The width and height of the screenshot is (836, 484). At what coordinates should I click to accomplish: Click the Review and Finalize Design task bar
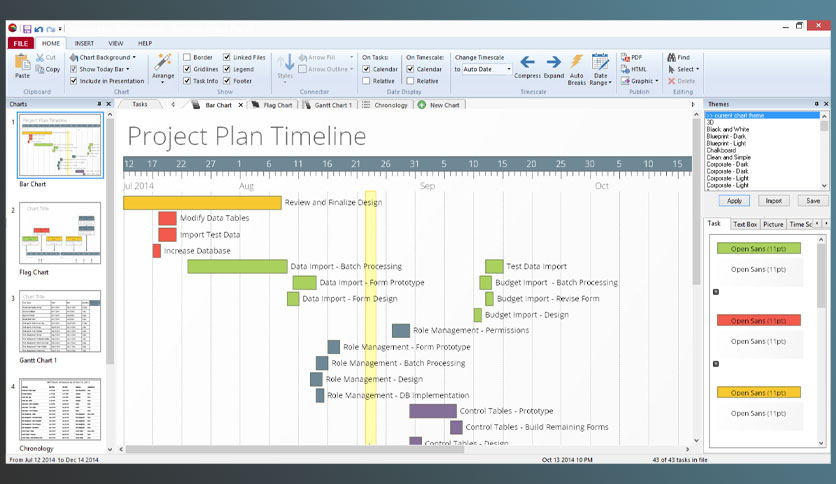click(202, 203)
